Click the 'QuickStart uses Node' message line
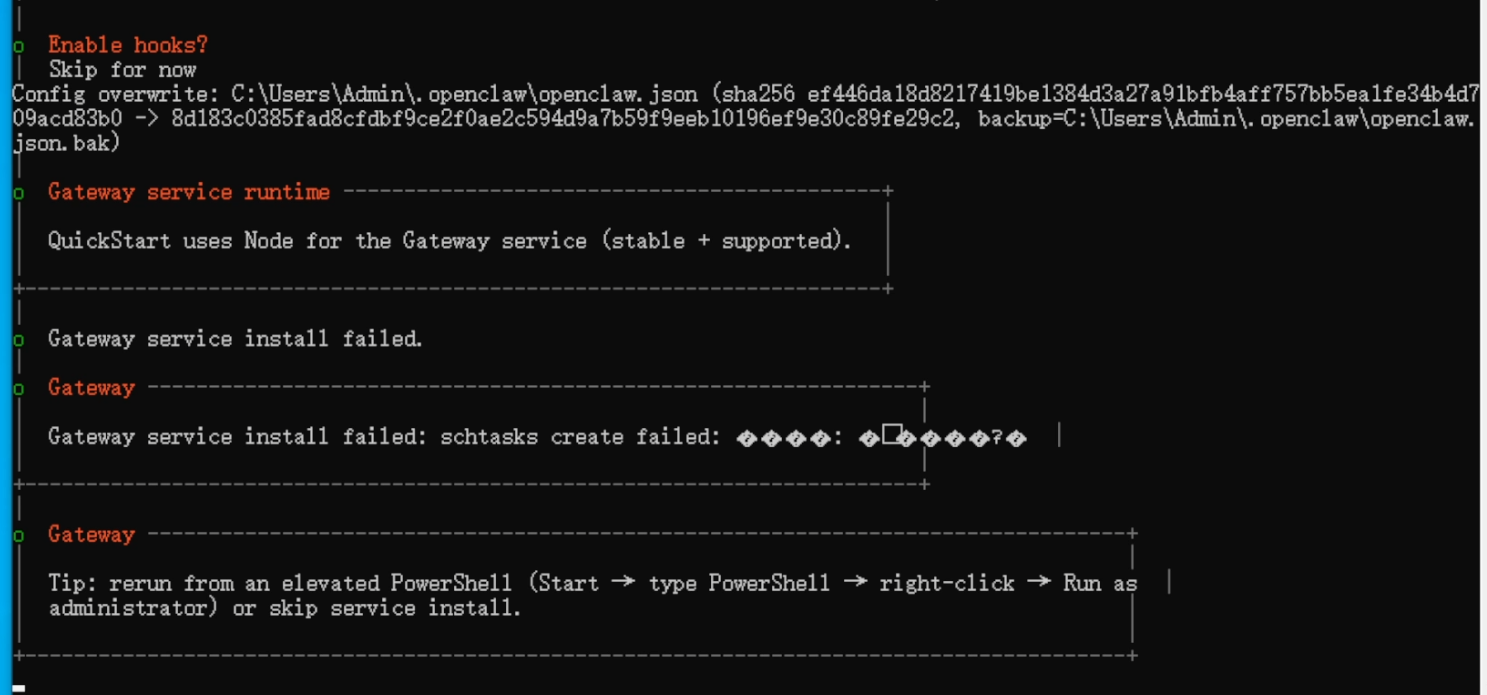 coord(450,241)
